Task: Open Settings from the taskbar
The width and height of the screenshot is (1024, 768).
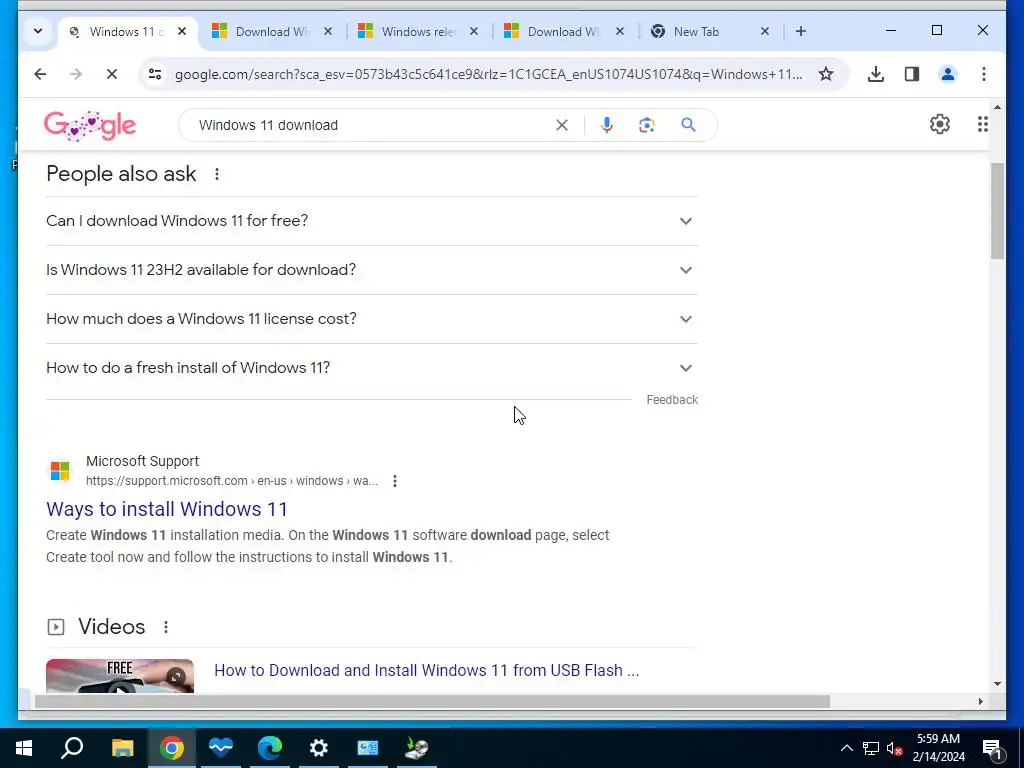Action: point(319,748)
